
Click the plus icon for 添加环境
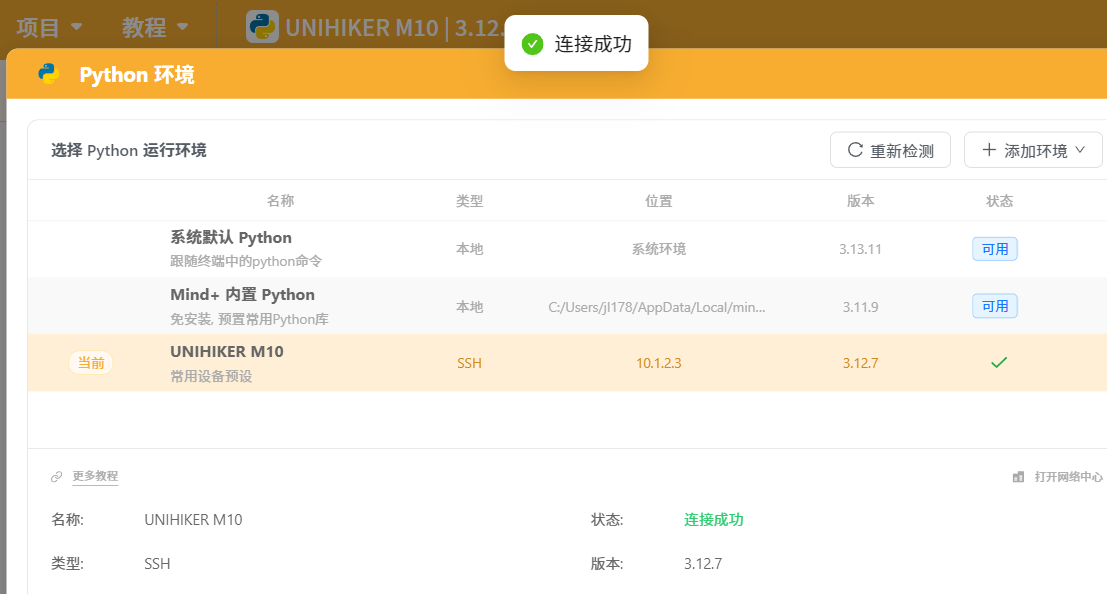point(989,150)
